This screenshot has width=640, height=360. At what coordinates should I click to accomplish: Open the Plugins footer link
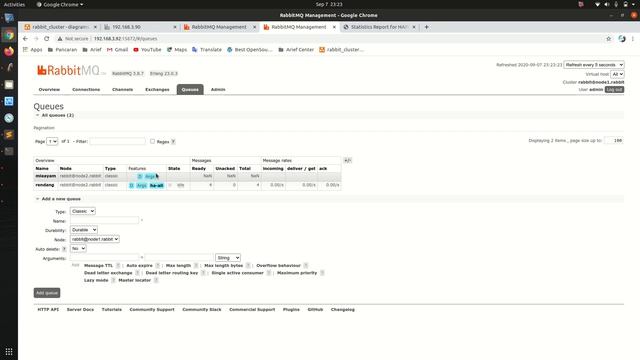[291, 309]
